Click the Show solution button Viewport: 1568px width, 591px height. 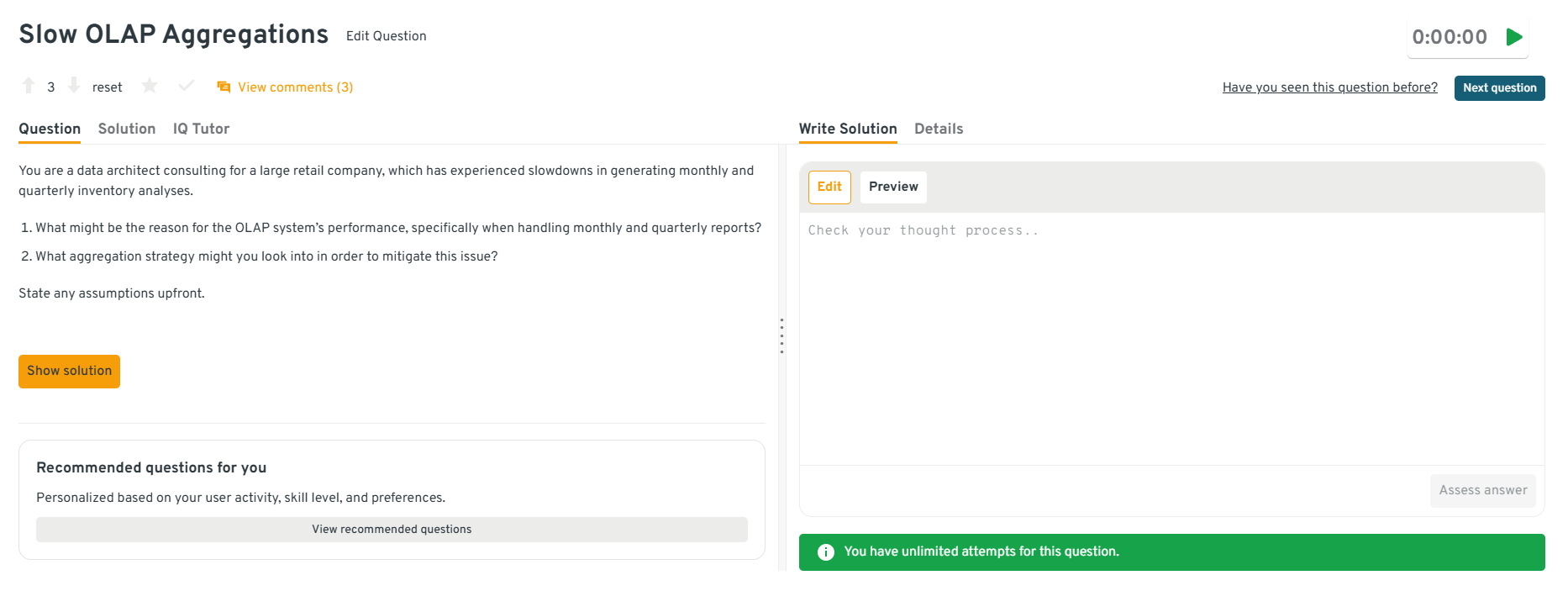pyautogui.click(x=69, y=372)
